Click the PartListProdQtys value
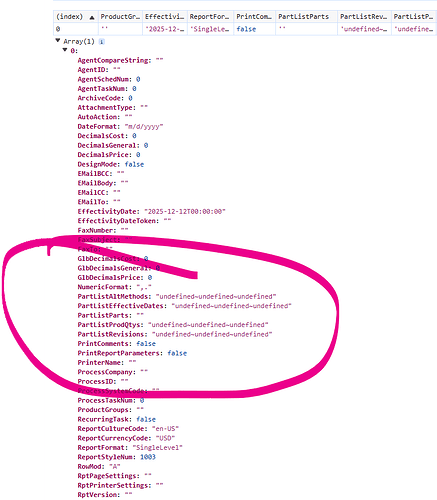 208,325
